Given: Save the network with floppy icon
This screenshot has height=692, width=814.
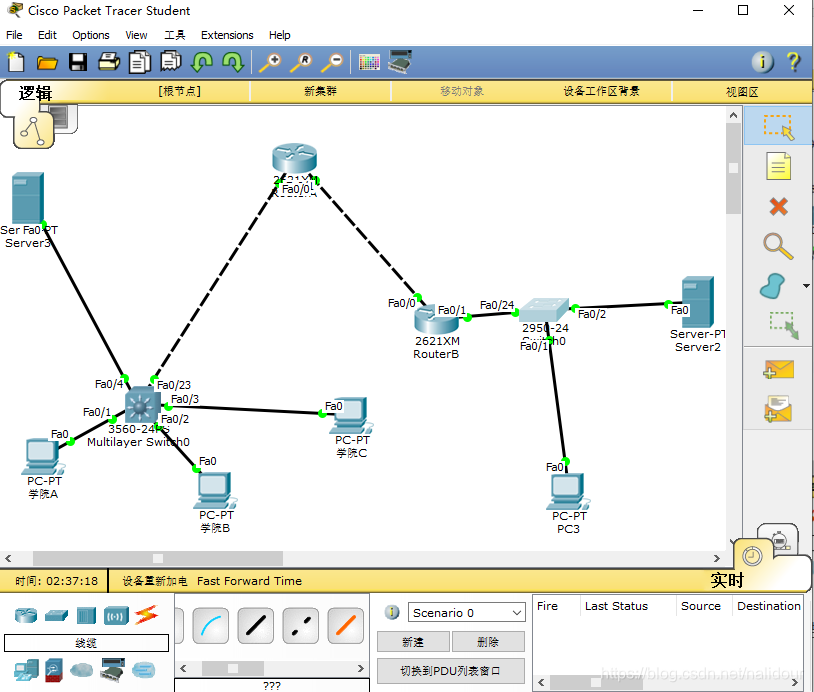Looking at the screenshot, I should (x=78, y=62).
